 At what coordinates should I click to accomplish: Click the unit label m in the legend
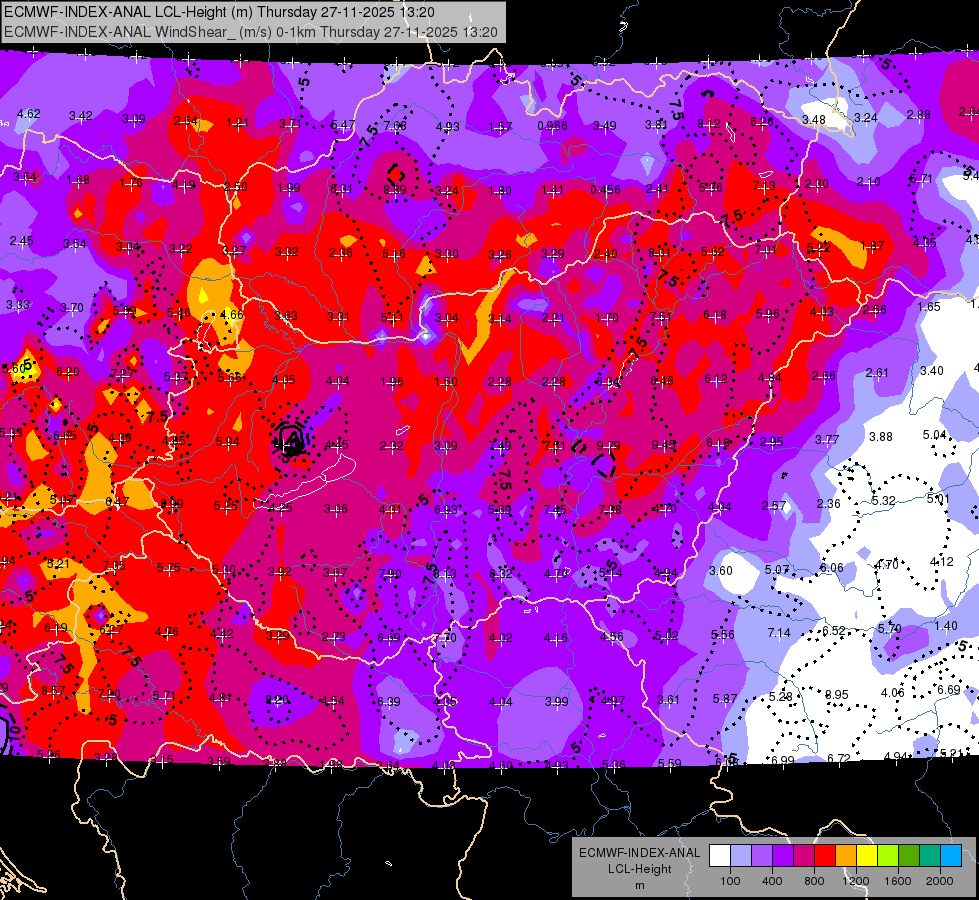(x=639, y=886)
